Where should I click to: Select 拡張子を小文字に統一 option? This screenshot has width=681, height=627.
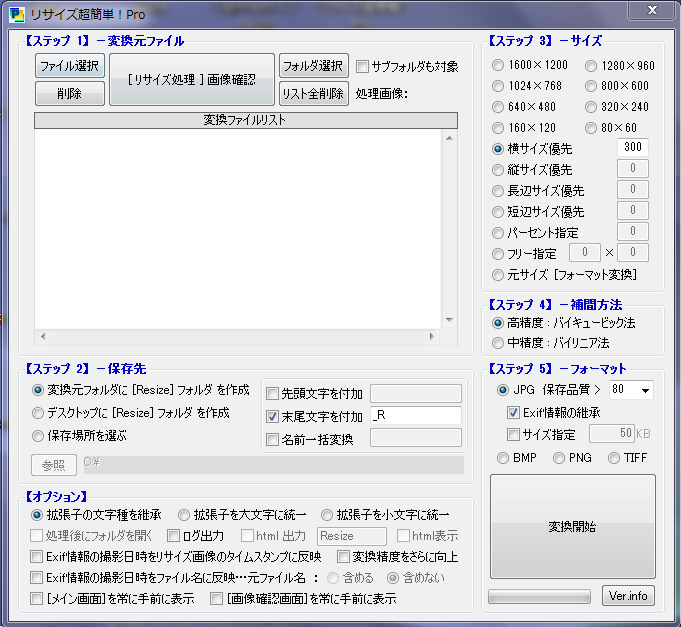(x=327, y=515)
